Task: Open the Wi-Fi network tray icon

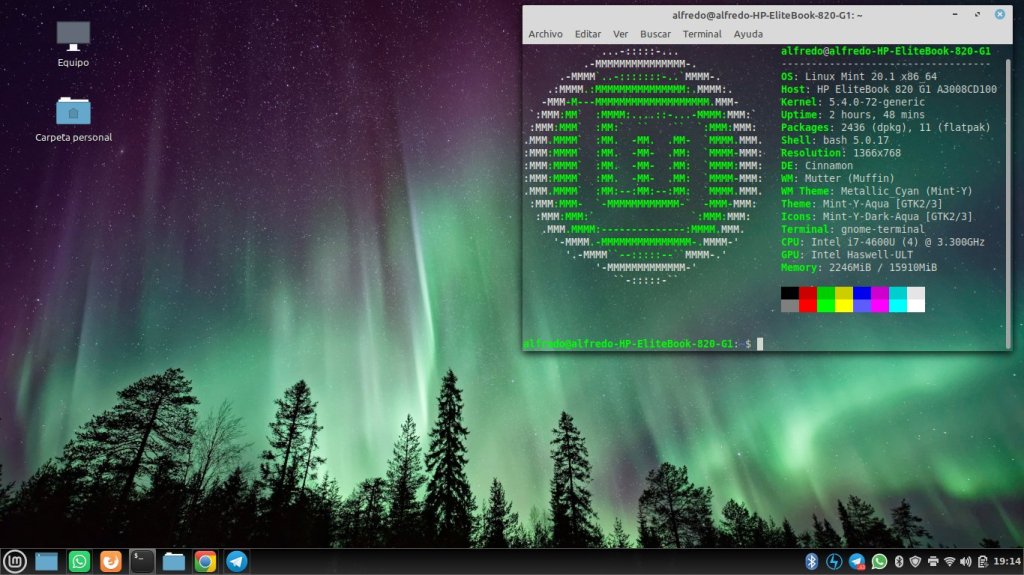Action: (x=950, y=561)
